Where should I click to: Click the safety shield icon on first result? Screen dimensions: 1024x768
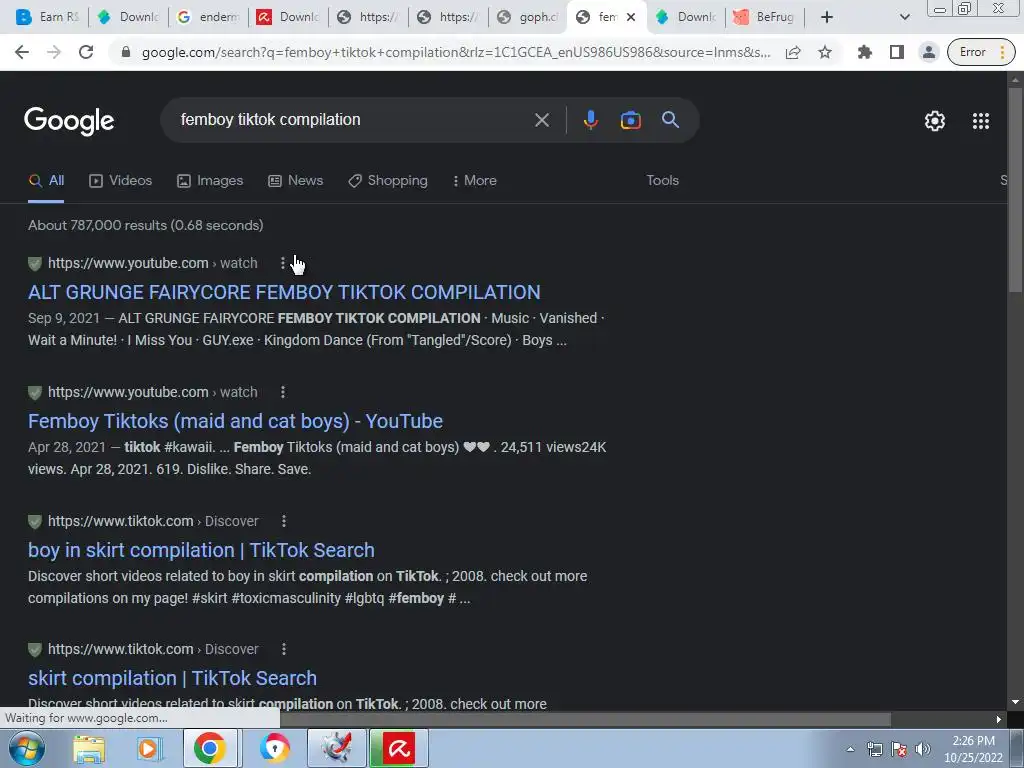coord(35,264)
